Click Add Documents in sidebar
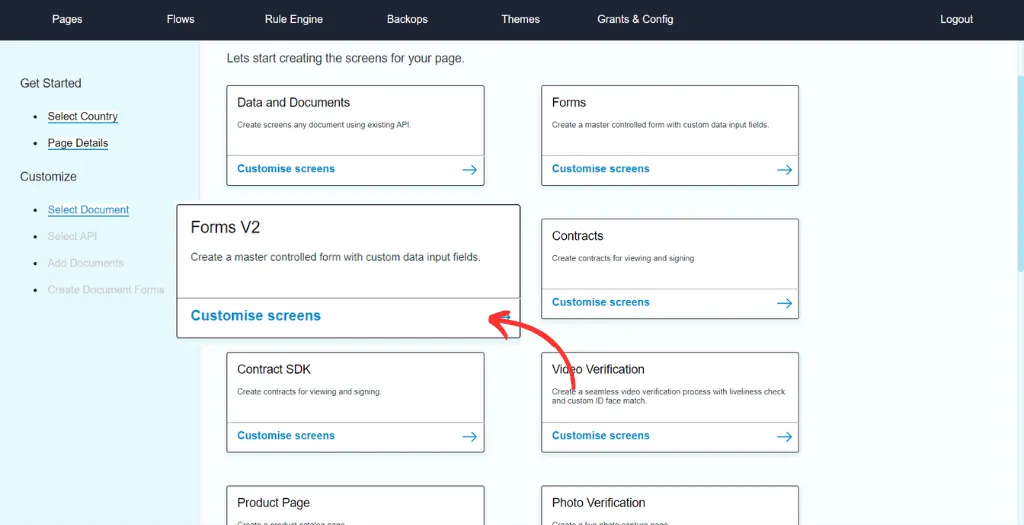The height and width of the screenshot is (525, 1024). pos(86,263)
